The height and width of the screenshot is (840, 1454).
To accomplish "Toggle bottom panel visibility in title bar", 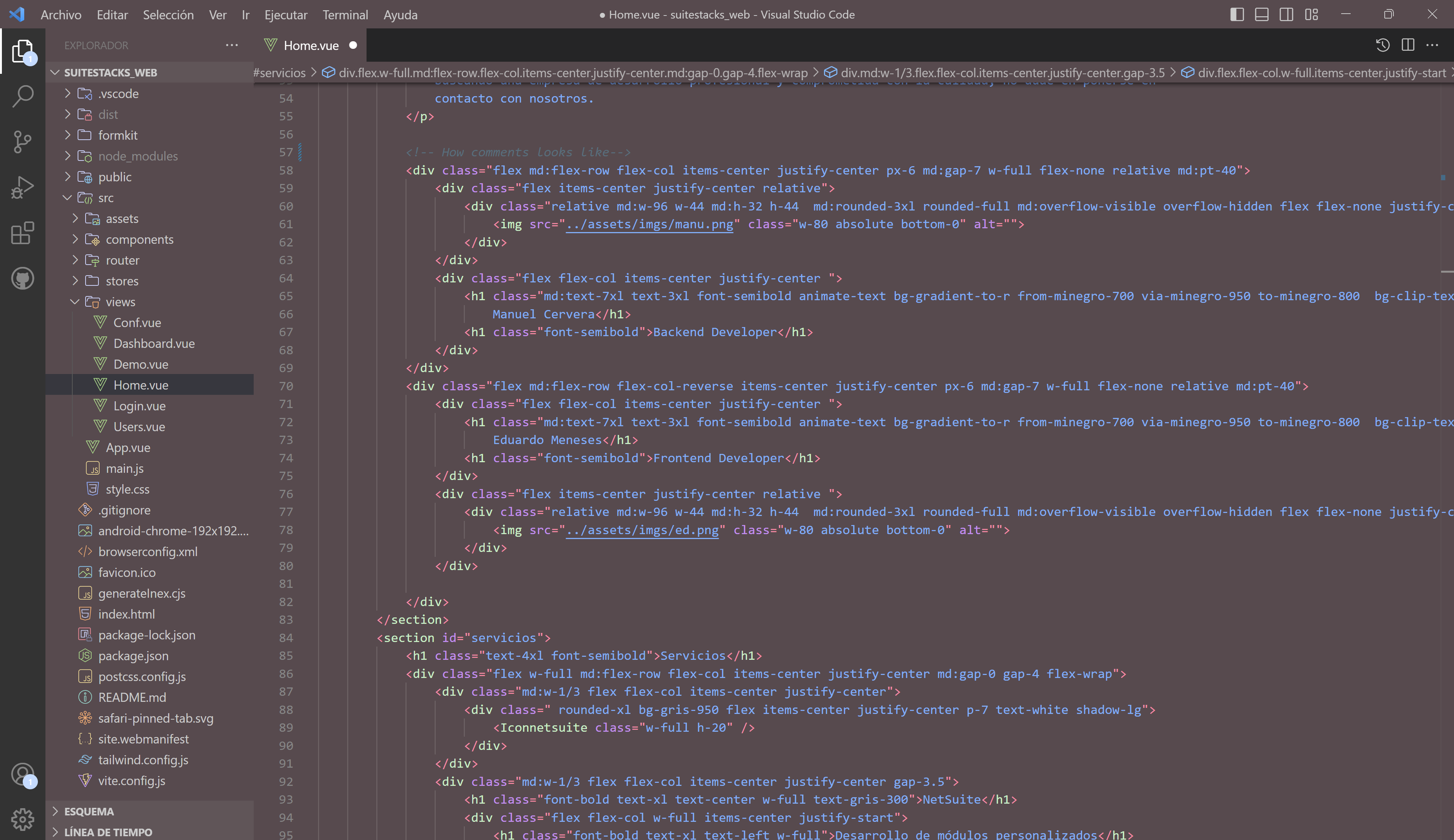I will (1261, 14).
